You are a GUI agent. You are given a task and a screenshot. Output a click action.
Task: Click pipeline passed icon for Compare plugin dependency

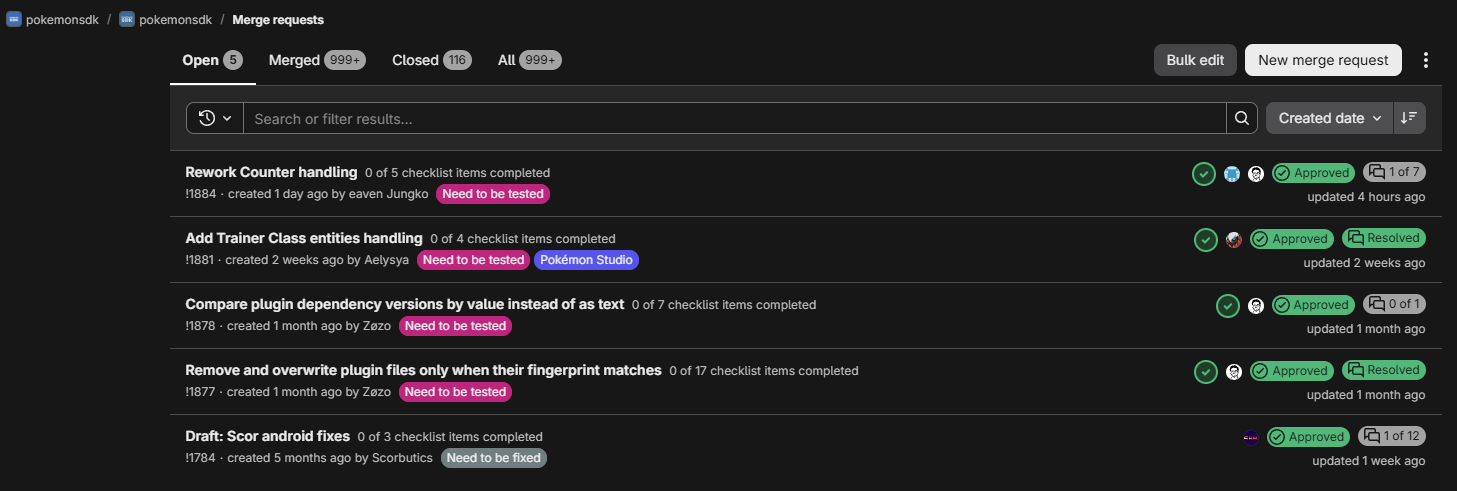tap(1228, 306)
